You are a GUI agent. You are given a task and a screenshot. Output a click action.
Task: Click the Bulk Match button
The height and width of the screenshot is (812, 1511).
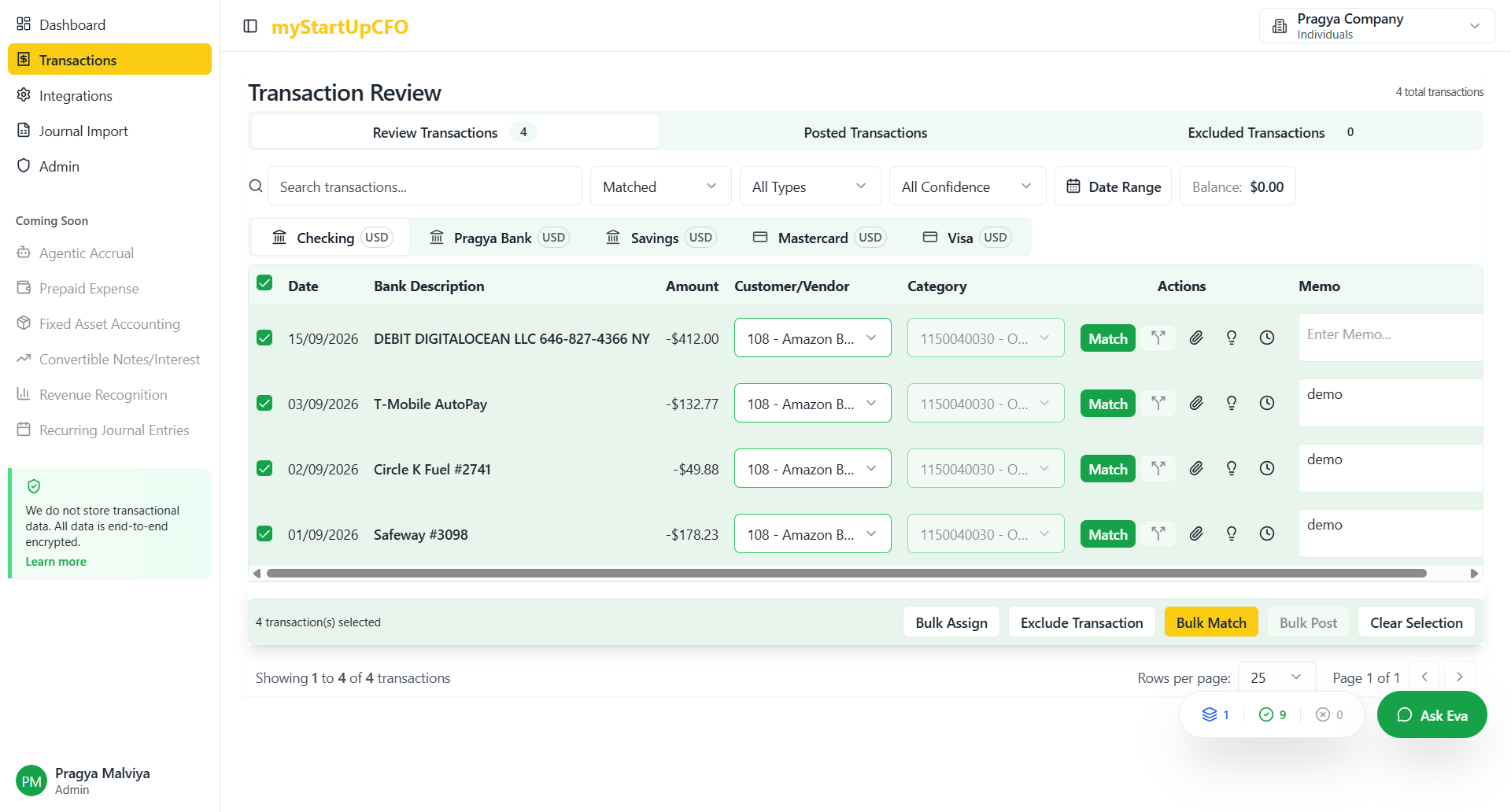(x=1210, y=622)
